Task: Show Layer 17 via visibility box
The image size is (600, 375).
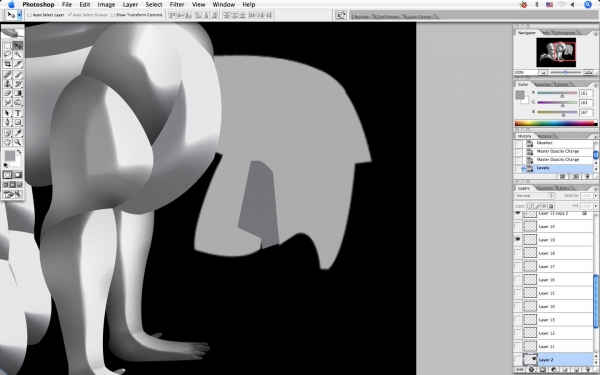Action: click(518, 266)
